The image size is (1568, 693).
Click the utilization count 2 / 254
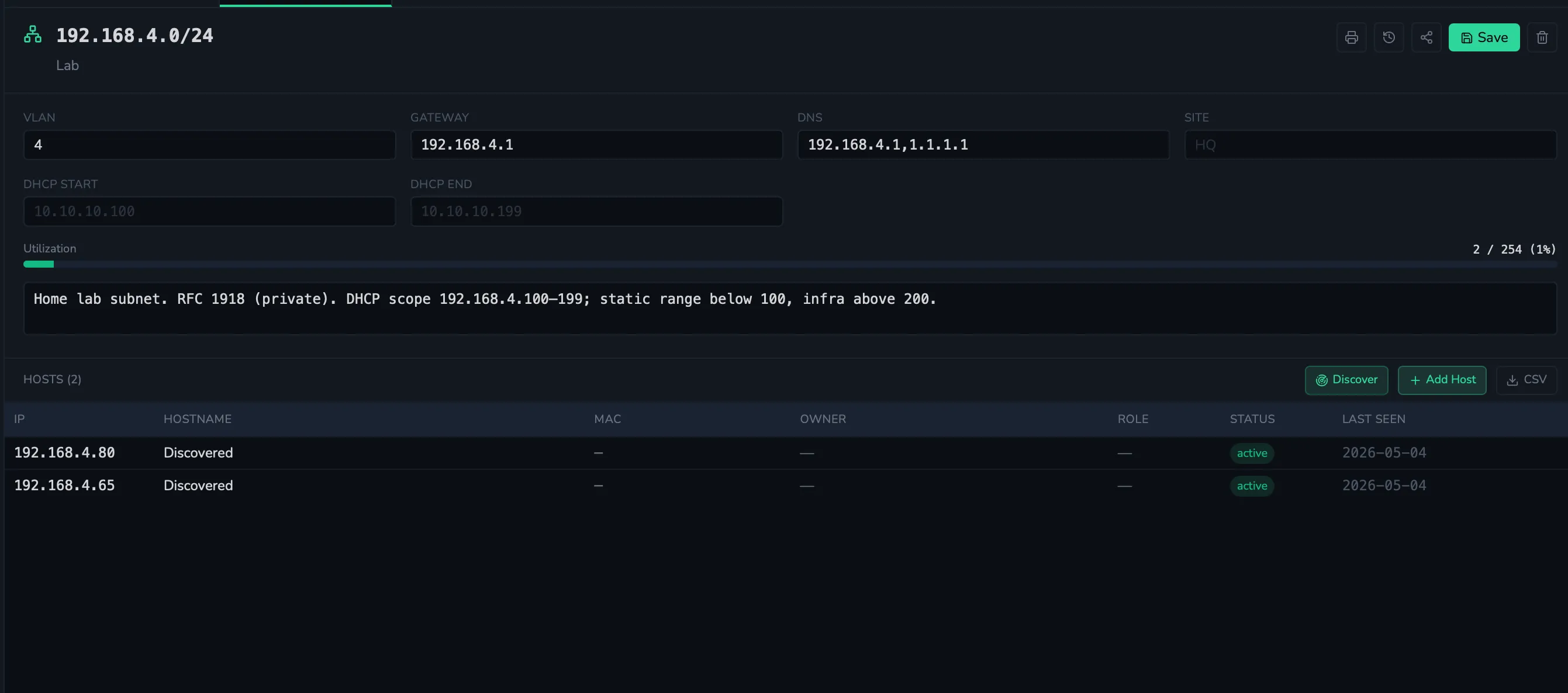click(x=1514, y=250)
